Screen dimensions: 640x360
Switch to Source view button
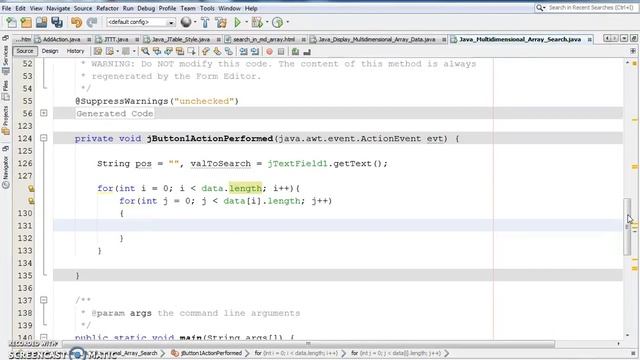[x=24, y=51]
